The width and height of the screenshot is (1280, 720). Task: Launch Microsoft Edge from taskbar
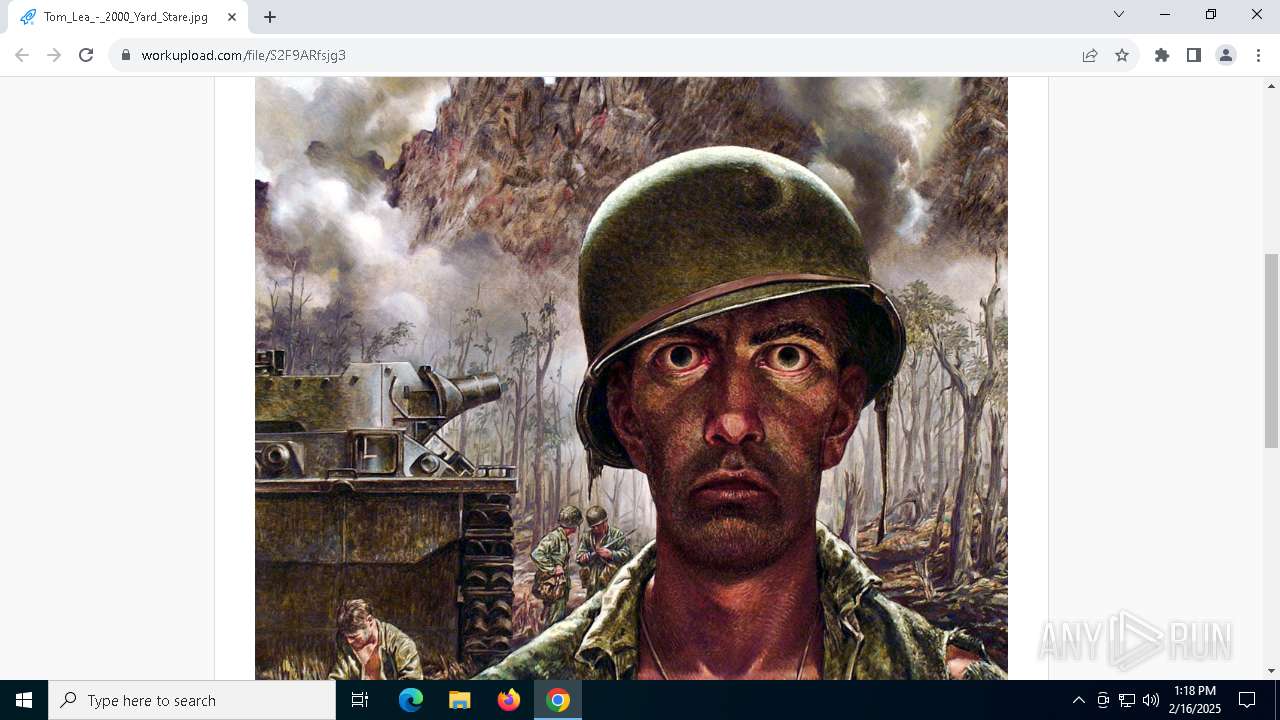pos(411,700)
